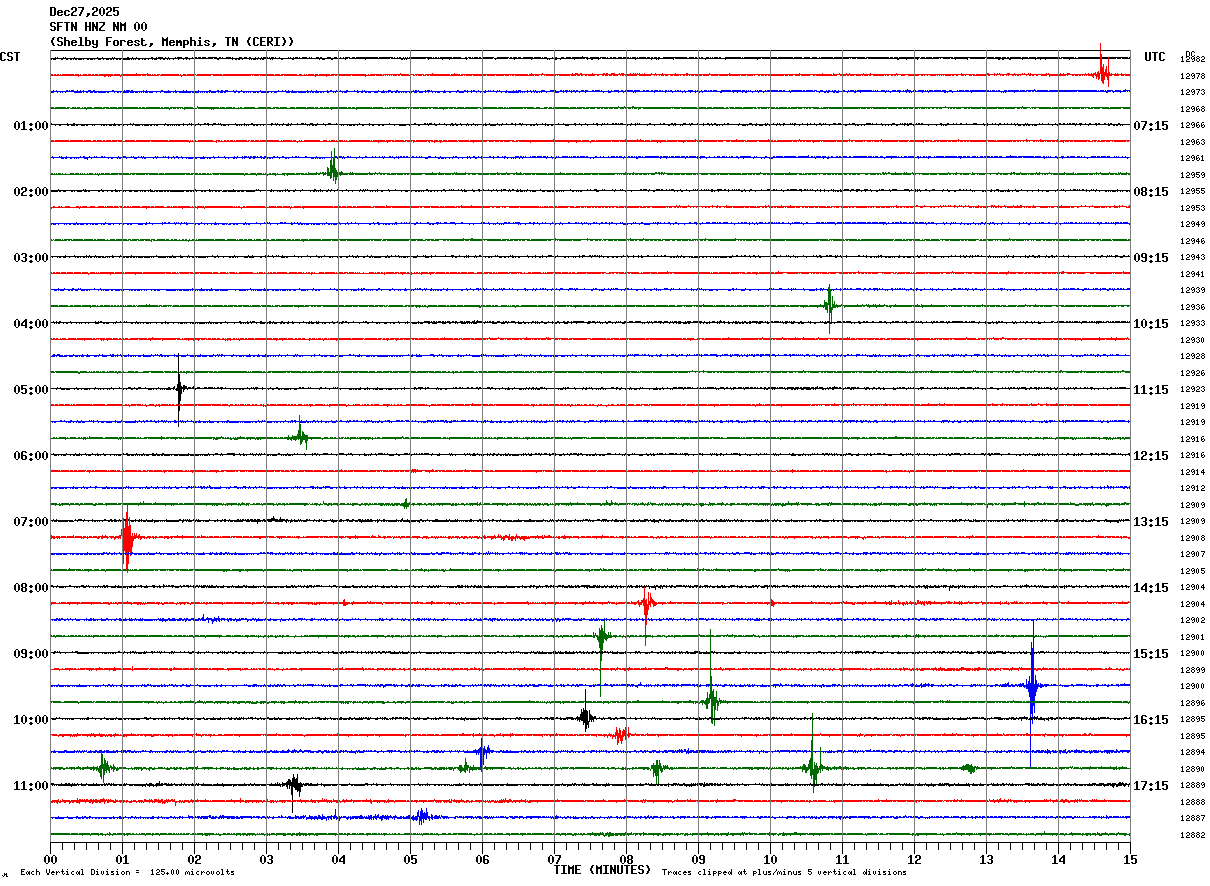The width and height of the screenshot is (1210, 886).
Task: Select minute tick label 12 on time axis
Action: tap(914, 859)
